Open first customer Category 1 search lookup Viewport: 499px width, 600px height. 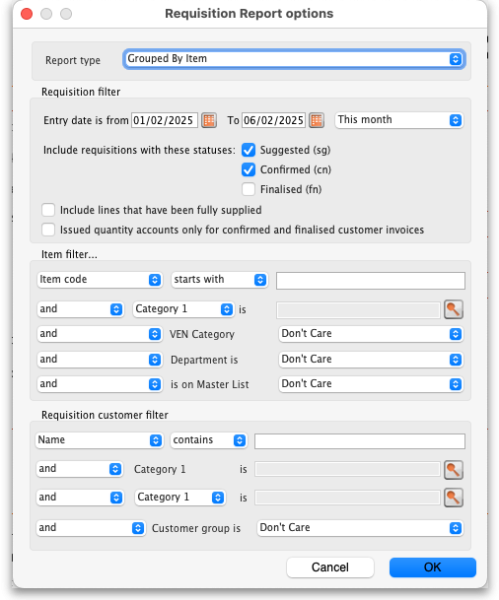click(453, 470)
